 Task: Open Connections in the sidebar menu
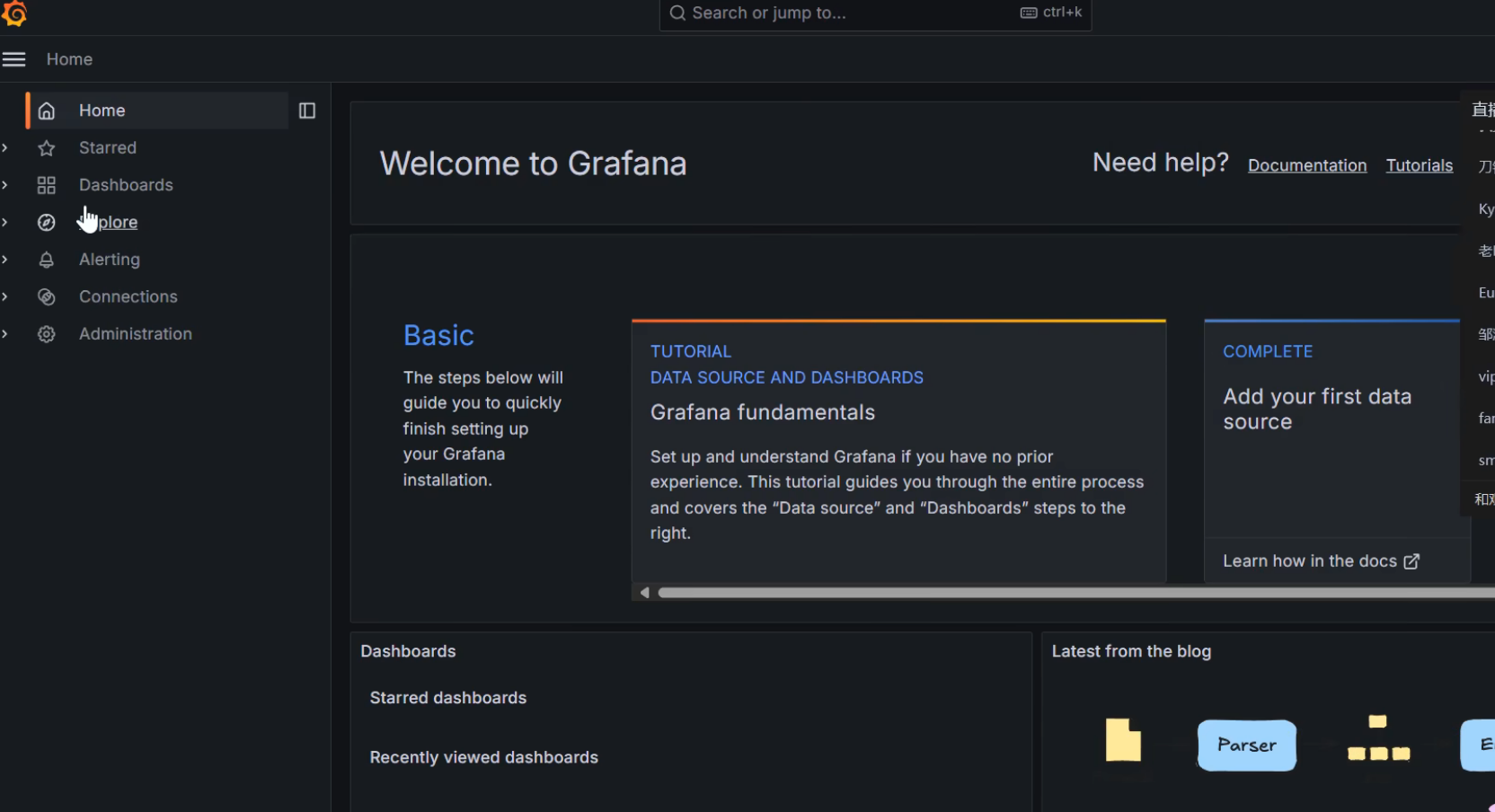(128, 296)
